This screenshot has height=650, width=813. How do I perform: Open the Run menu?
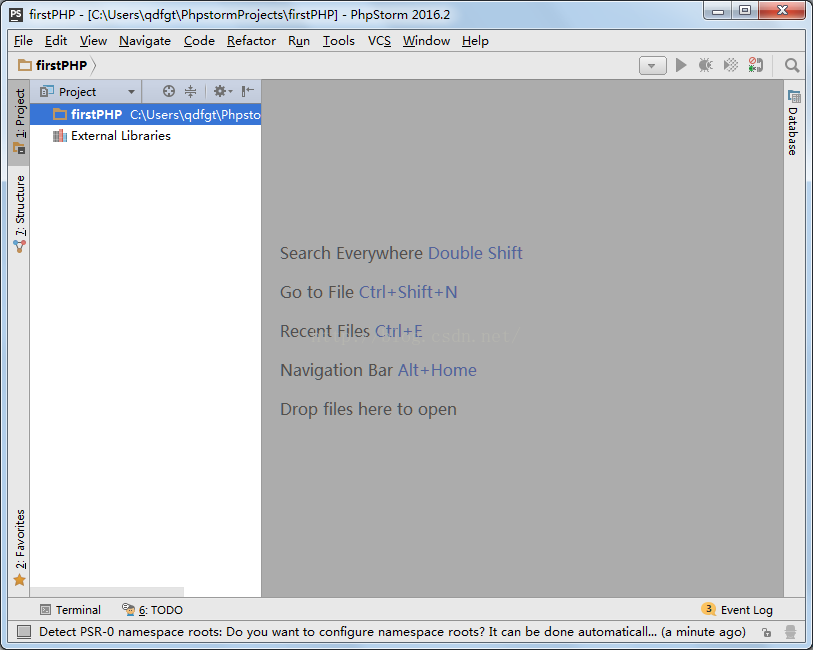pos(299,41)
